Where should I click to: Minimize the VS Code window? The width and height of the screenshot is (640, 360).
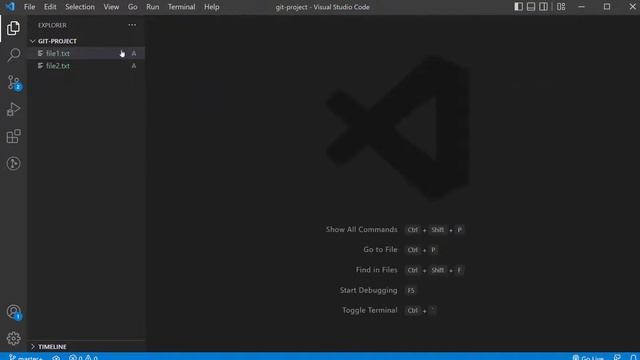(x=581, y=7)
